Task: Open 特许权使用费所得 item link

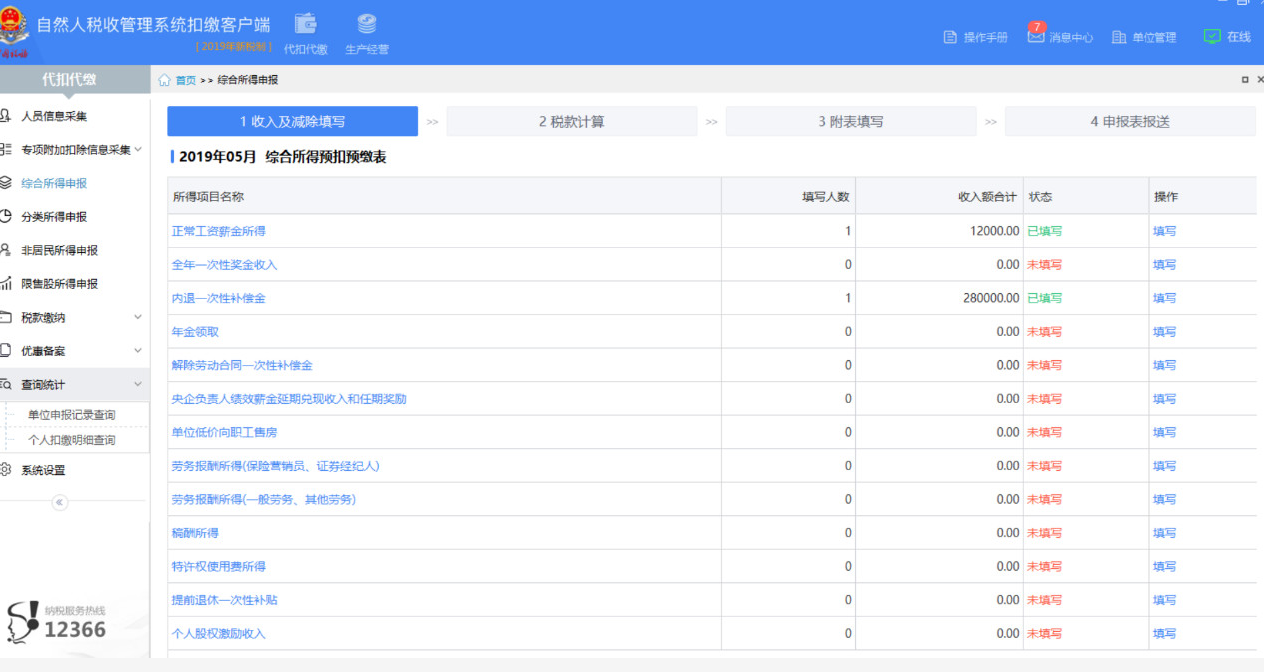Action: point(218,566)
